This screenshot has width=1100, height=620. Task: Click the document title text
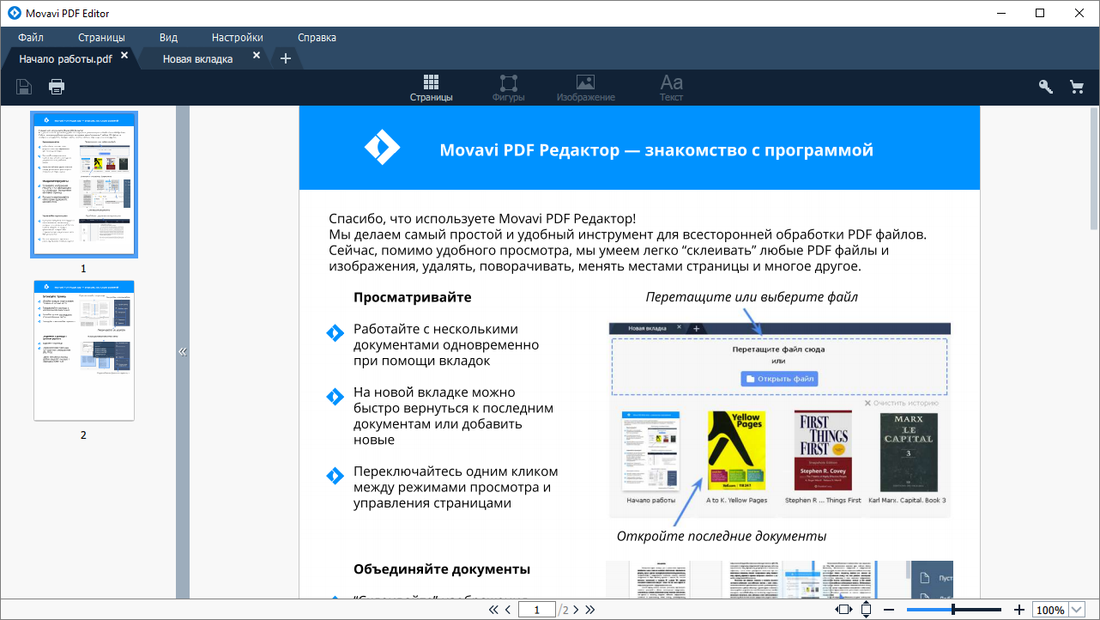tap(656, 149)
